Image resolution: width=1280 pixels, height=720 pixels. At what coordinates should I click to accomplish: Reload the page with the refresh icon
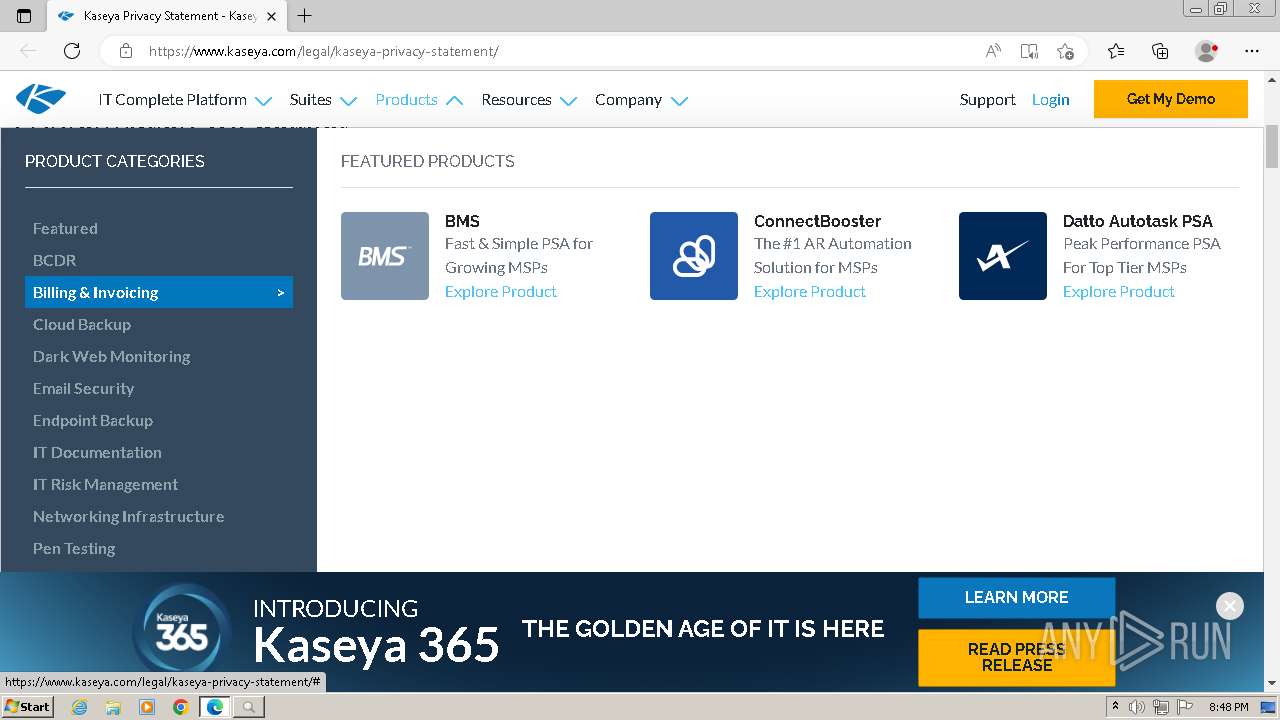click(72, 51)
